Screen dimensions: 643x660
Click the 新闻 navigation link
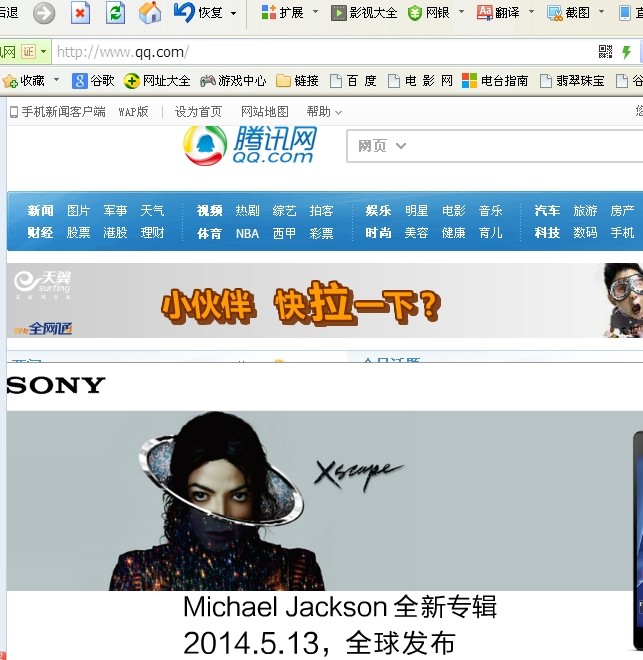coord(40,211)
